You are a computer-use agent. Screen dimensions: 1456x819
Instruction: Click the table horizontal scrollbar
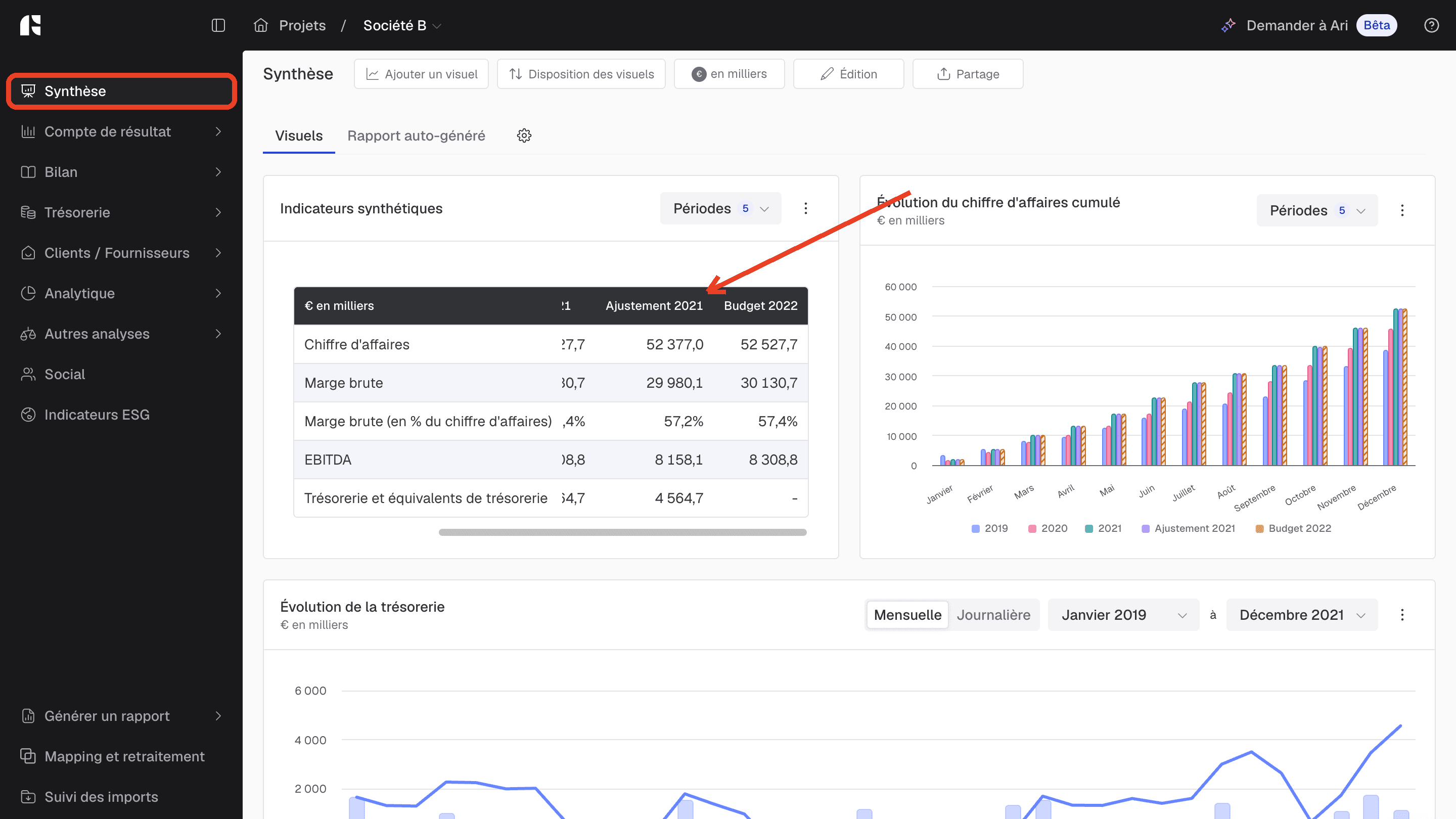point(622,532)
